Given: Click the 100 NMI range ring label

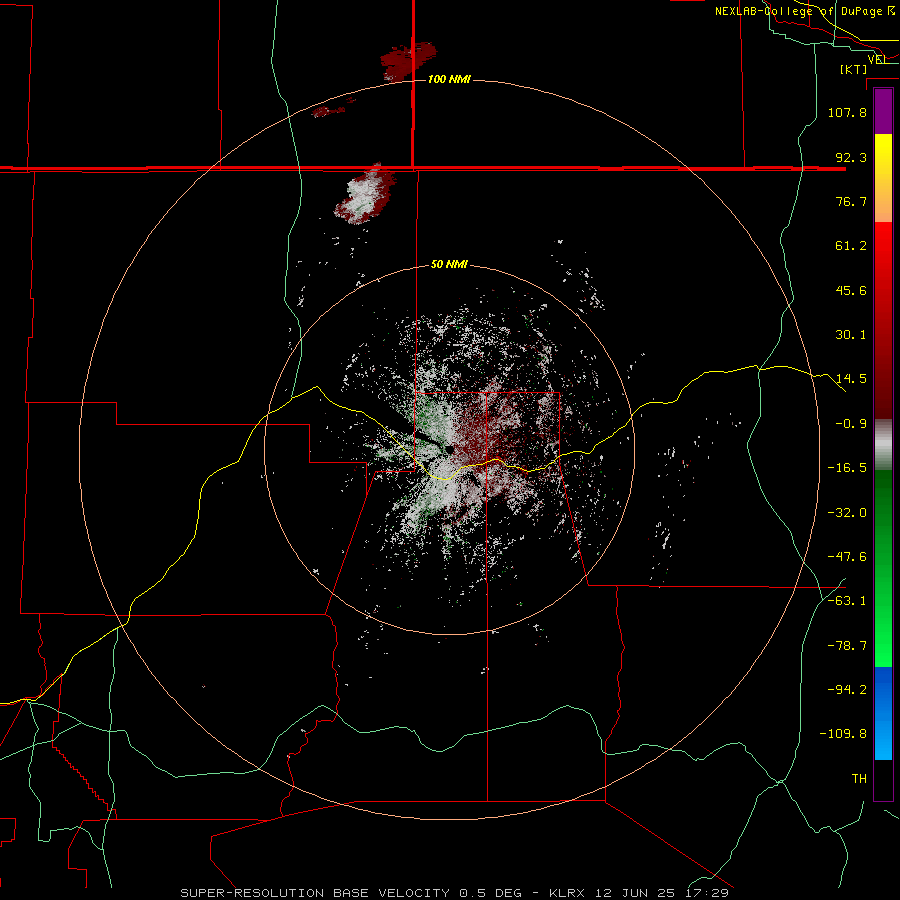Looking at the screenshot, I should [x=449, y=79].
